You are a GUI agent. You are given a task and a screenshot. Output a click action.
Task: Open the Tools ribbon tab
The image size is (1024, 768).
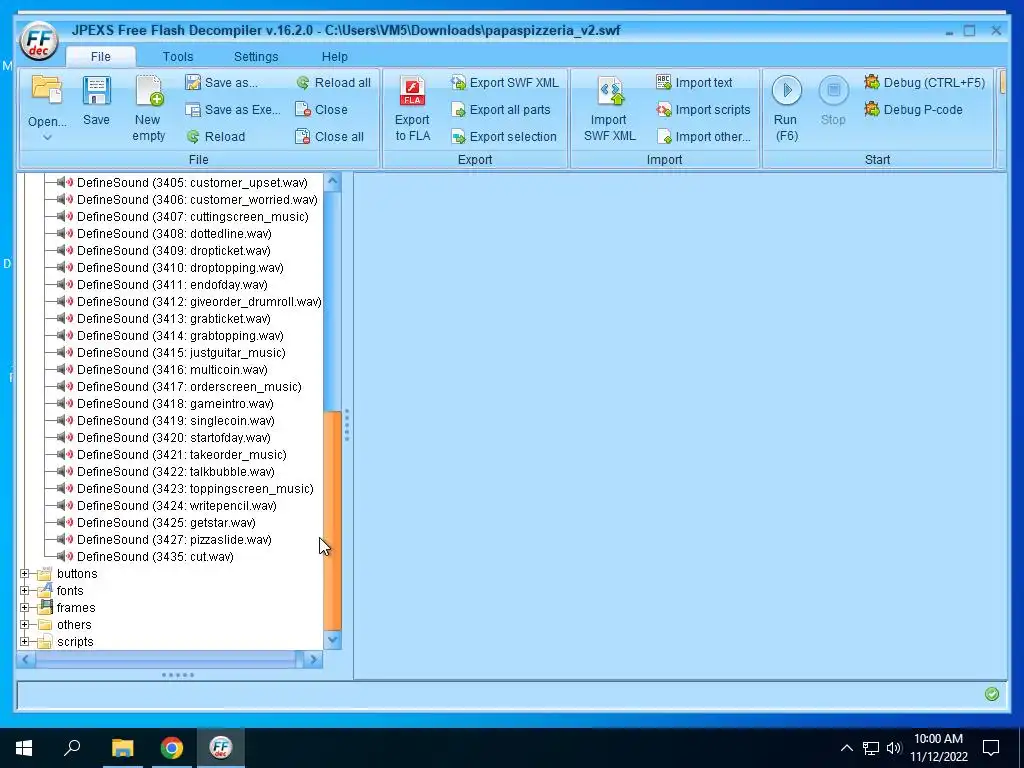pyautogui.click(x=178, y=57)
